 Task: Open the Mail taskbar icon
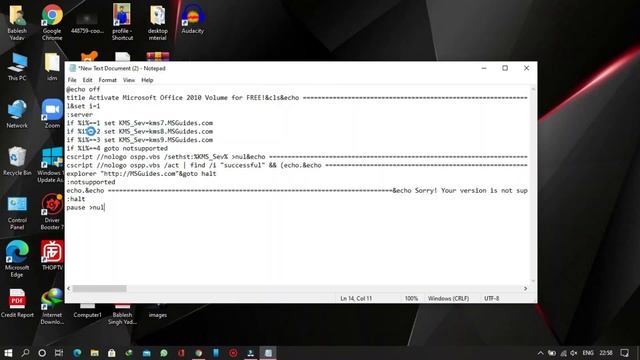[147, 353]
